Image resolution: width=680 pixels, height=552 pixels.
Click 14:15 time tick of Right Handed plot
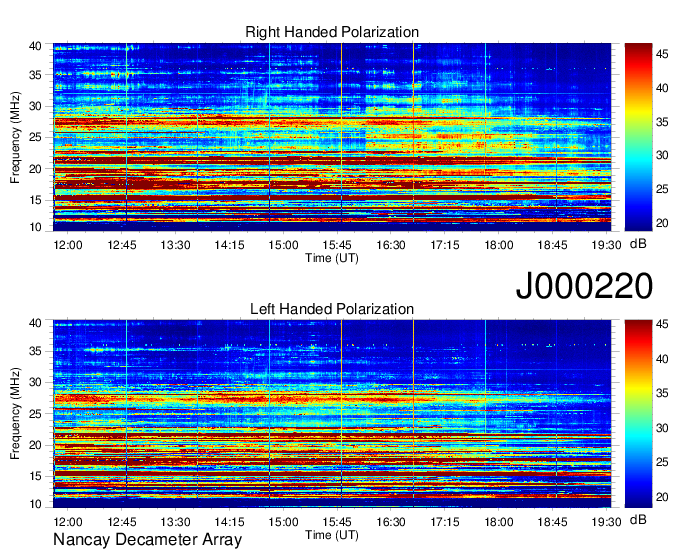click(229, 245)
